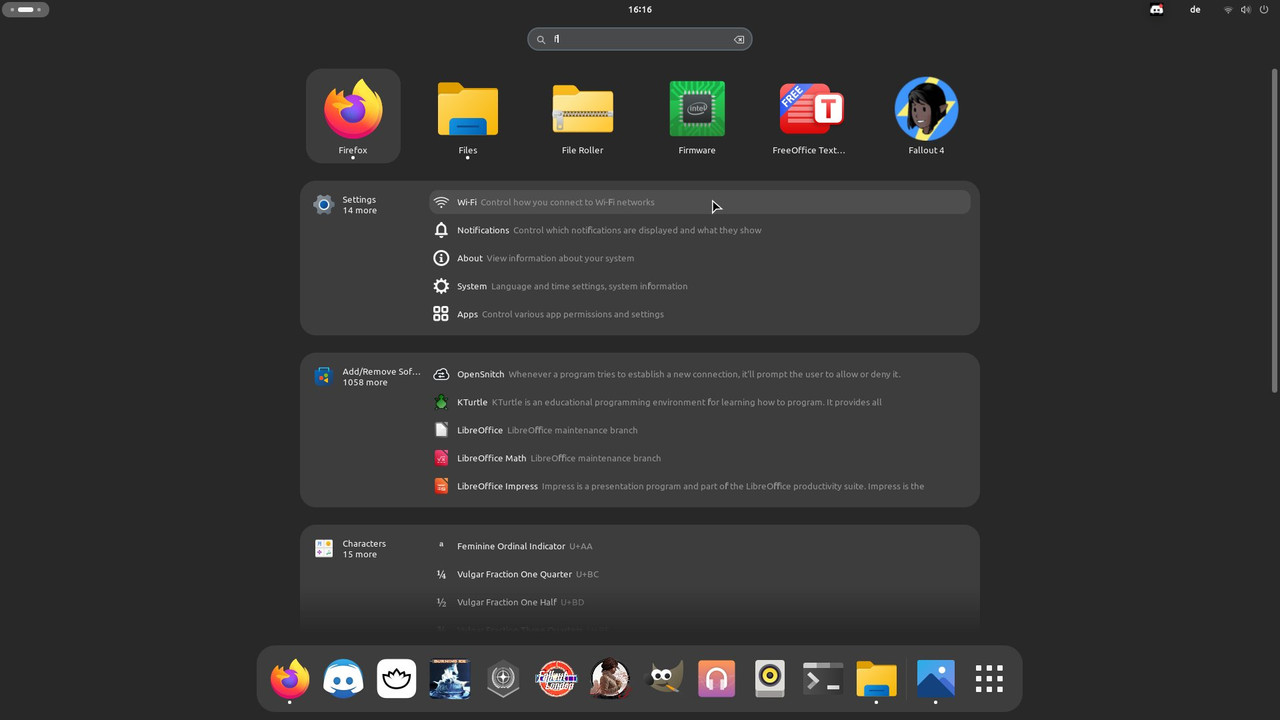Launch Firefox from the app search results
1280x720 pixels.
pyautogui.click(x=353, y=116)
